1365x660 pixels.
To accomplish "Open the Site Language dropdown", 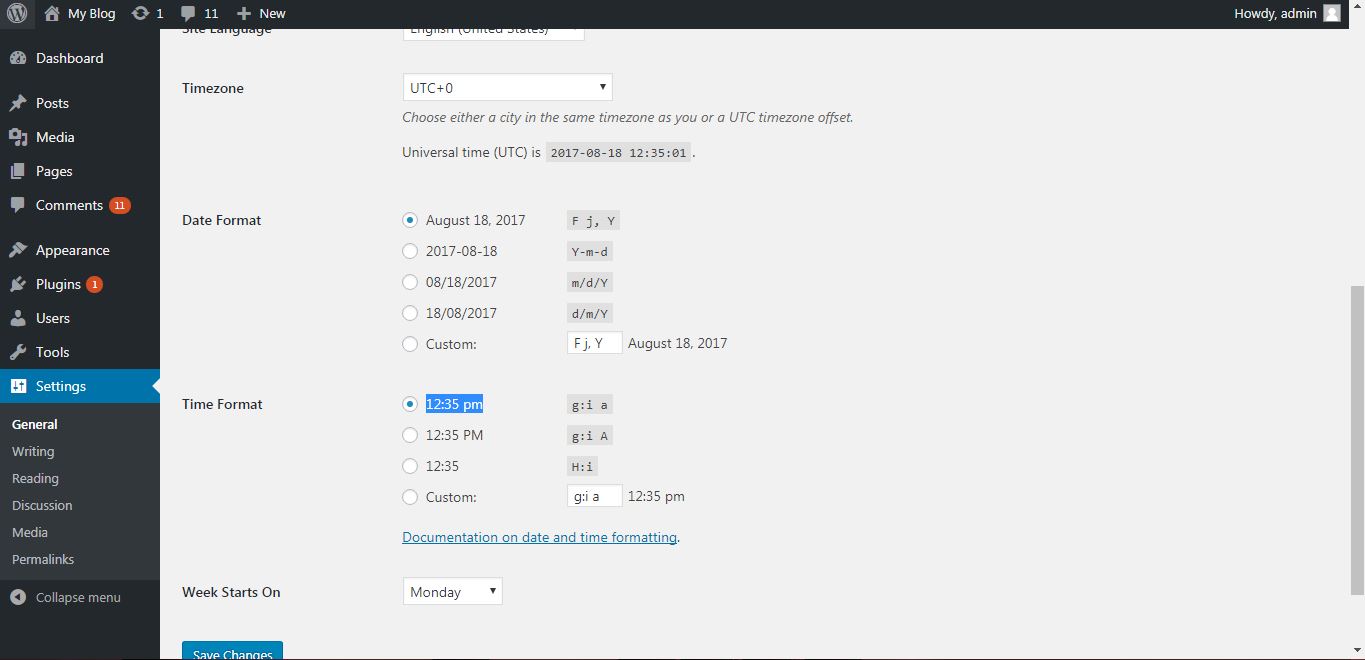I will coord(493,34).
